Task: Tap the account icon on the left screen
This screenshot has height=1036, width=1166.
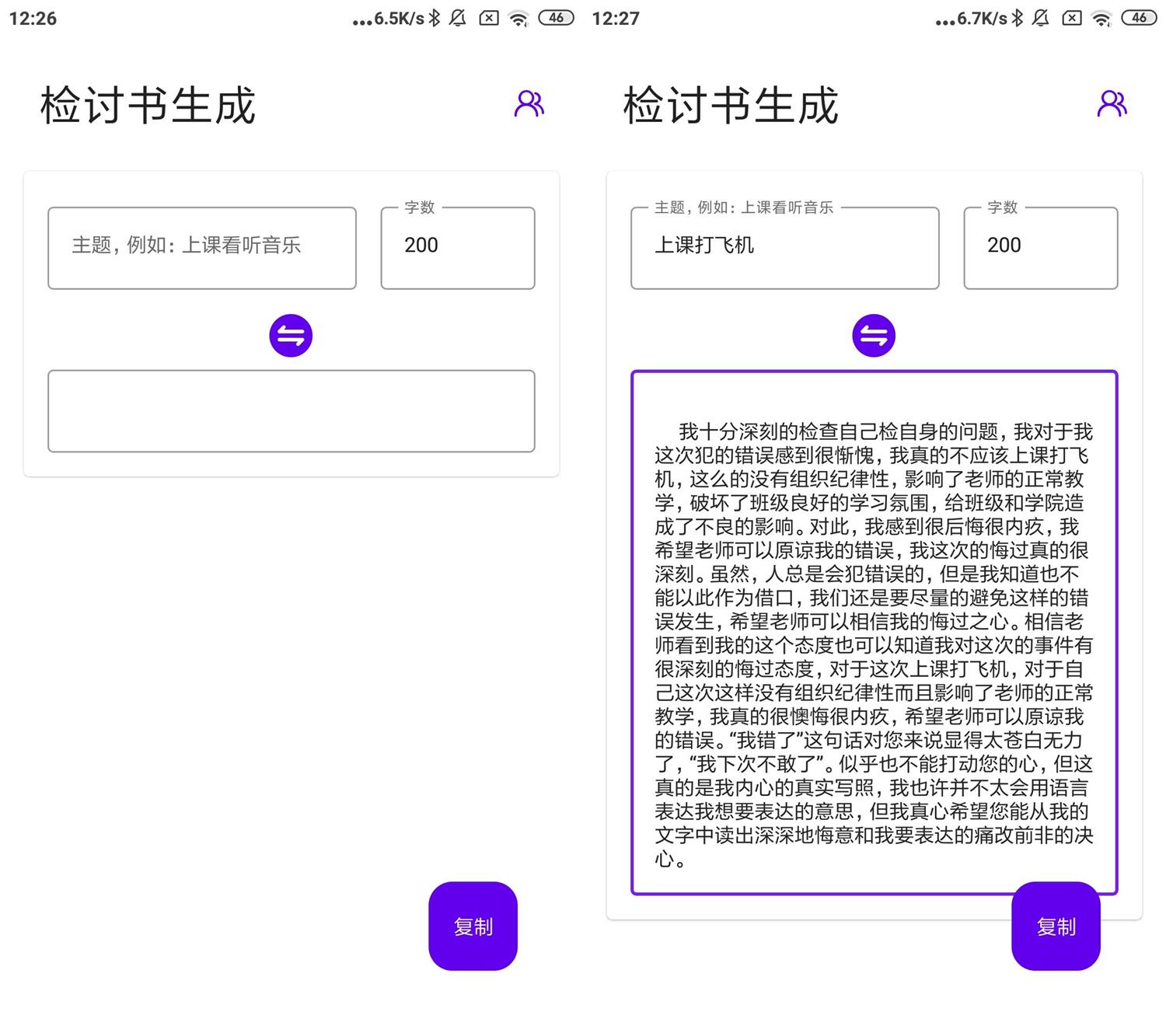Action: (529, 102)
